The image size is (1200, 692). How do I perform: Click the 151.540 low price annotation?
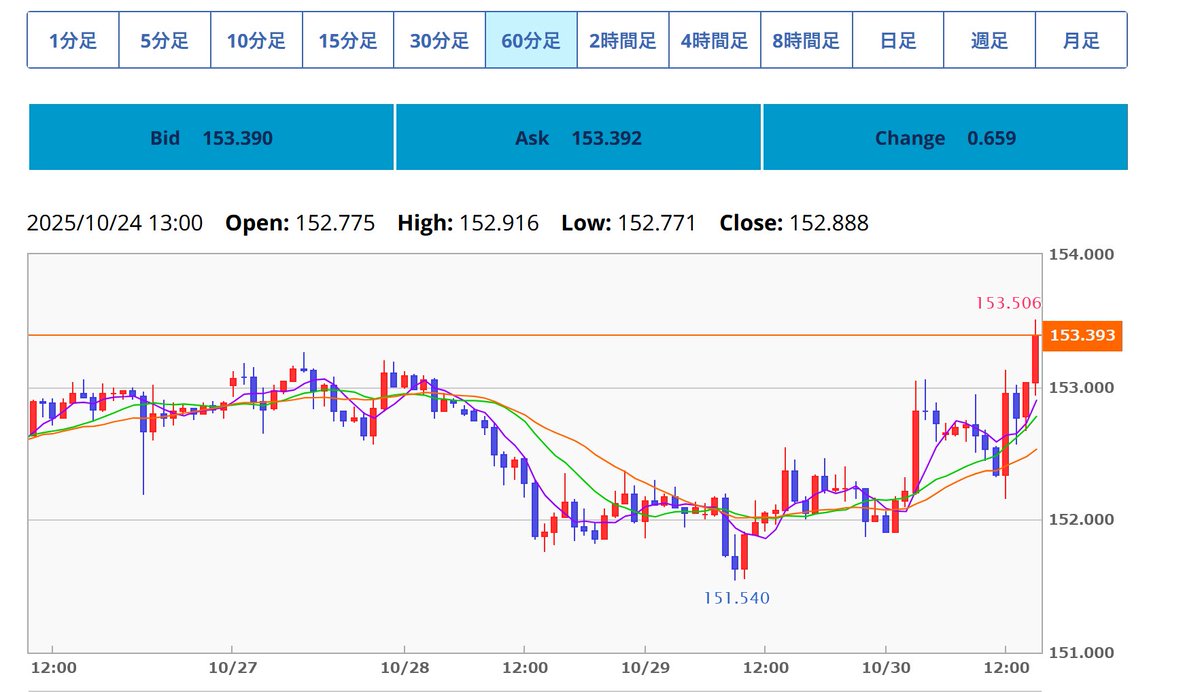tap(736, 598)
